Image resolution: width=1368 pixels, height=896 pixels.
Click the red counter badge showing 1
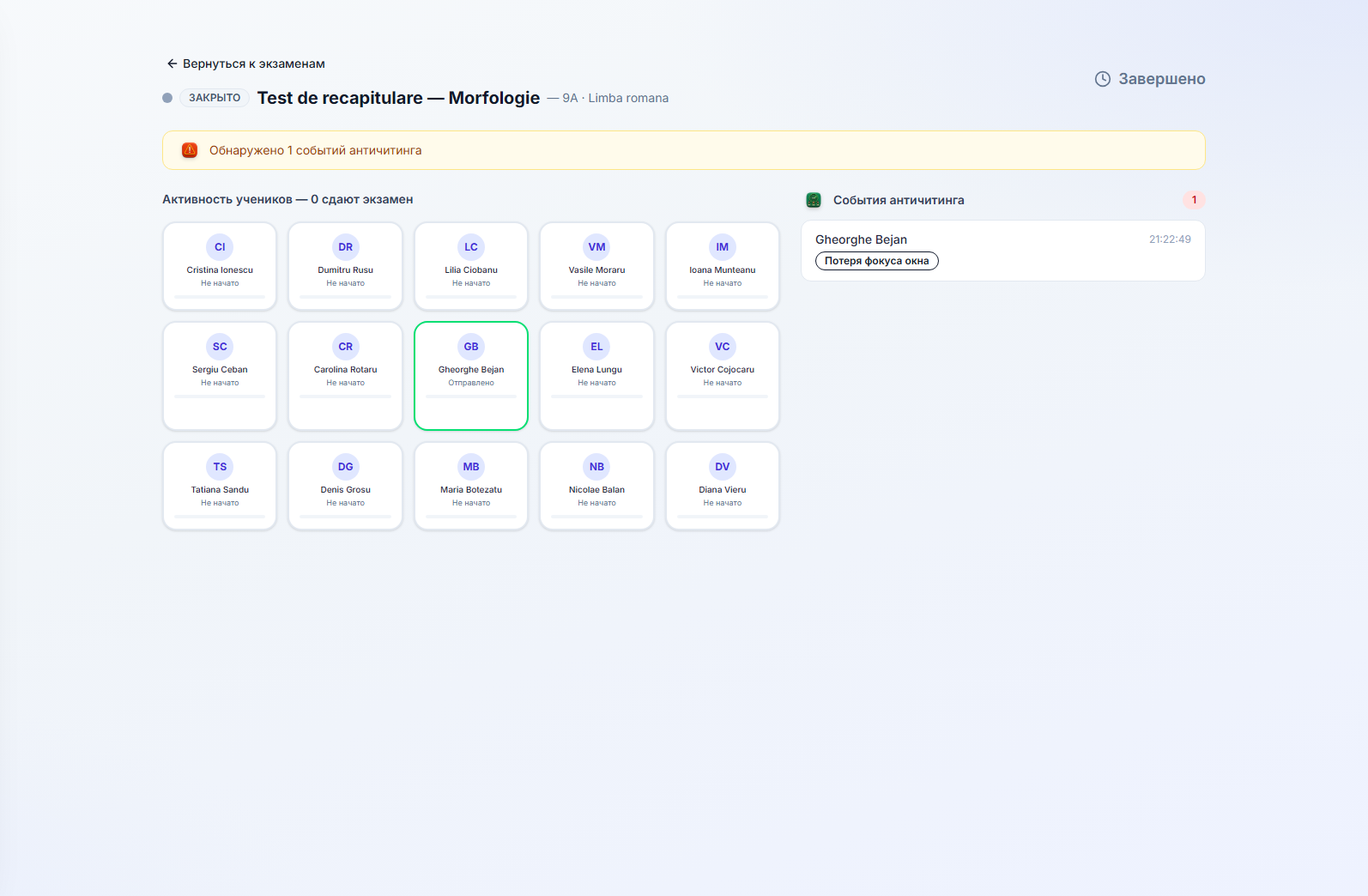(1194, 200)
